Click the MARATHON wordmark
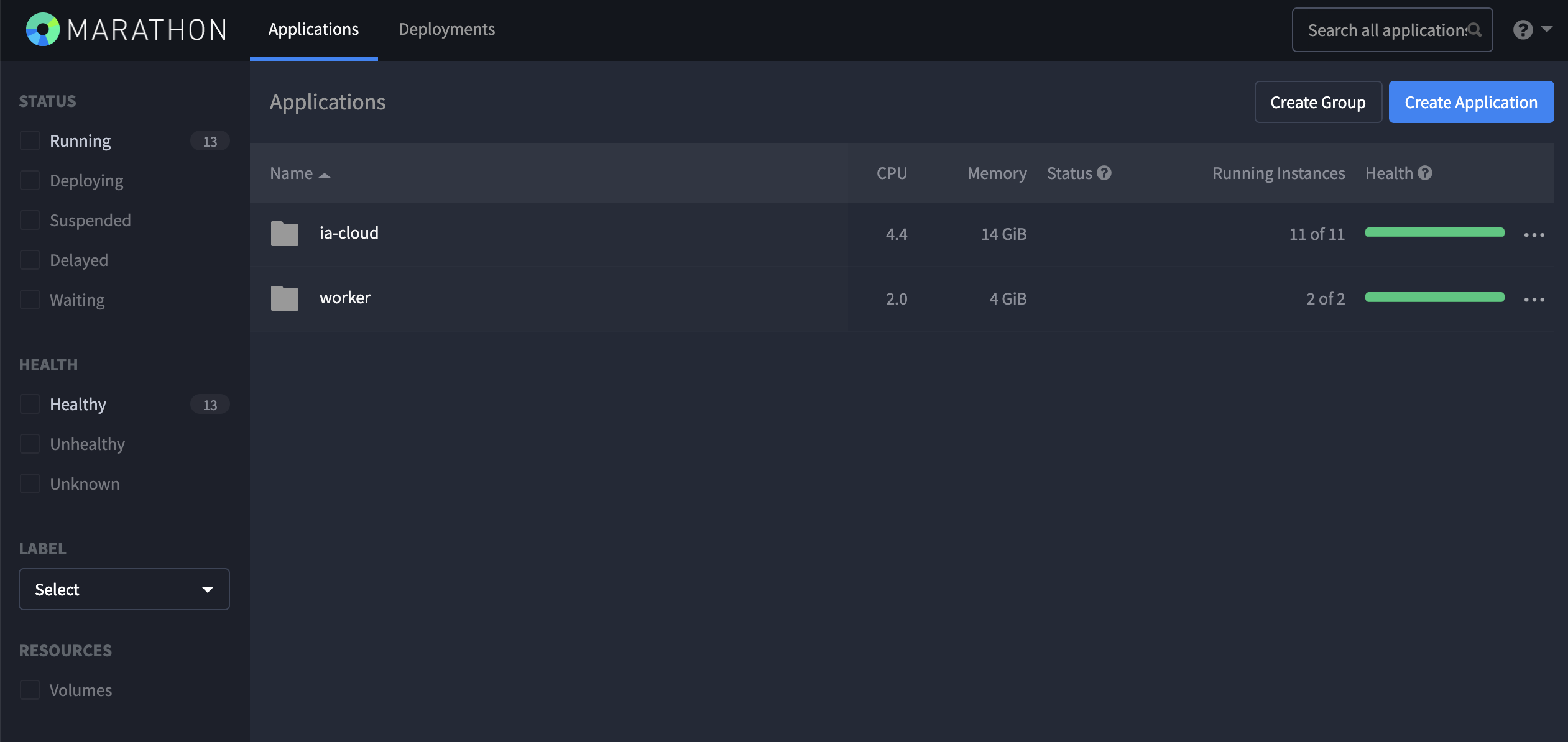Screen dimensions: 1568x742 147,30
